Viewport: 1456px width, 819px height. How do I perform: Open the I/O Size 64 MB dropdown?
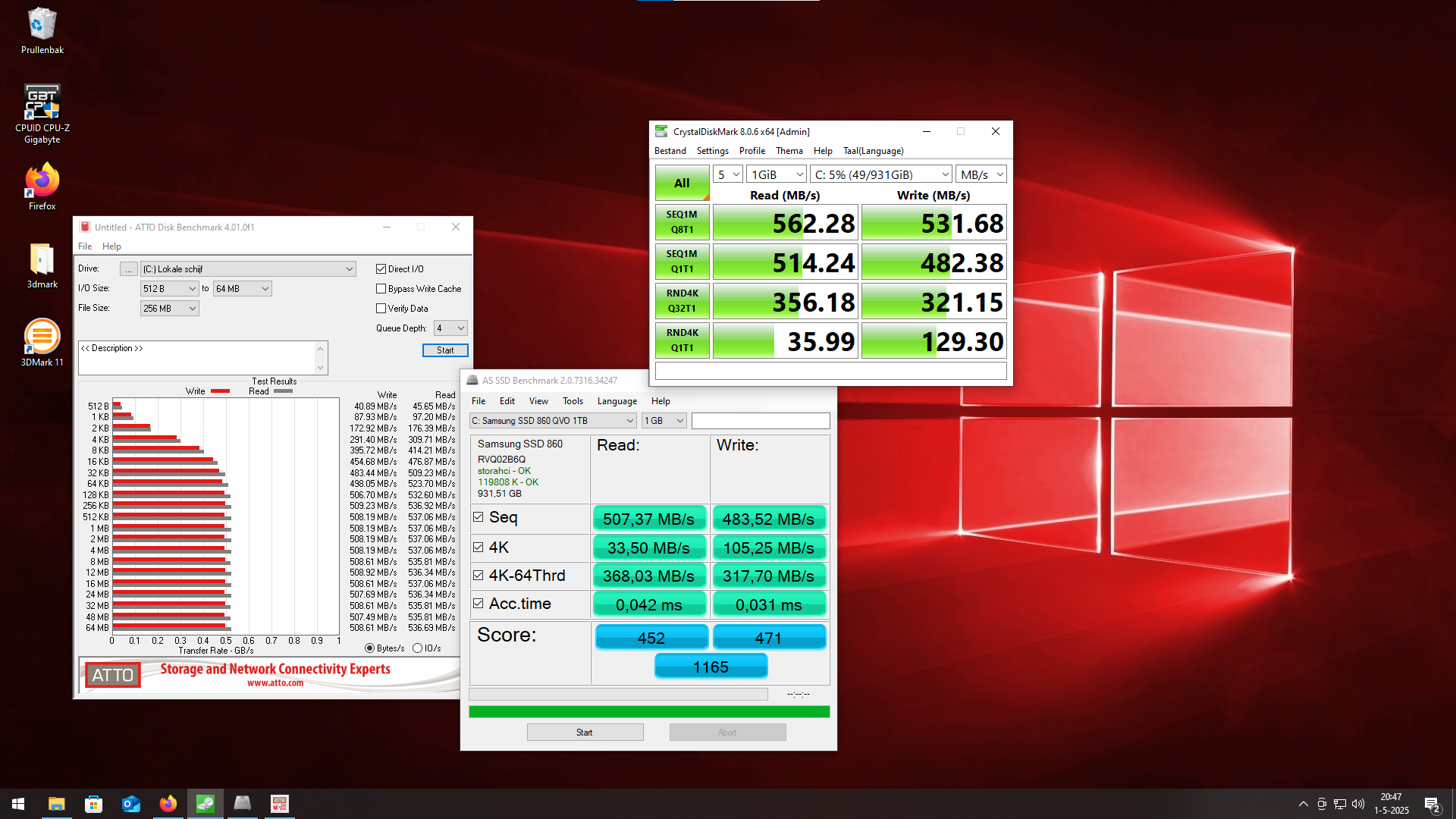click(x=242, y=288)
